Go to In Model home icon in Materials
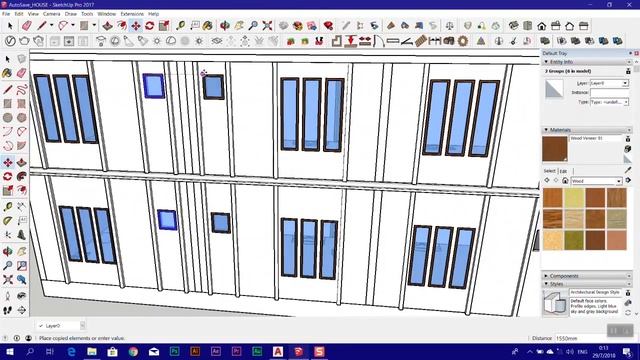Viewport: 640px width, 360px height. (565, 180)
